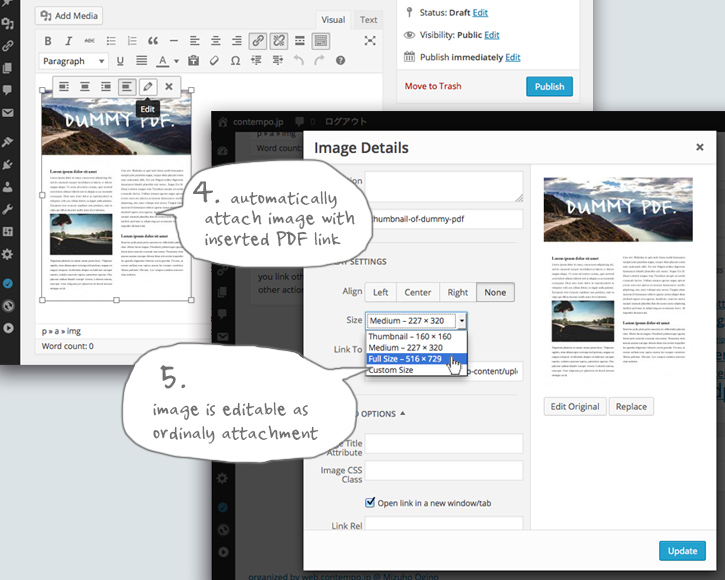Edit the Publish immediately schedule

(512, 57)
